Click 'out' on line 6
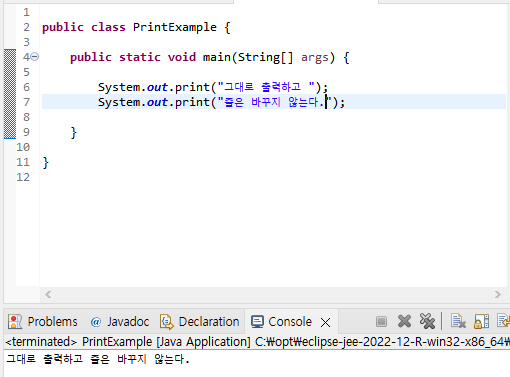This screenshot has width=510, height=377. tap(157, 87)
